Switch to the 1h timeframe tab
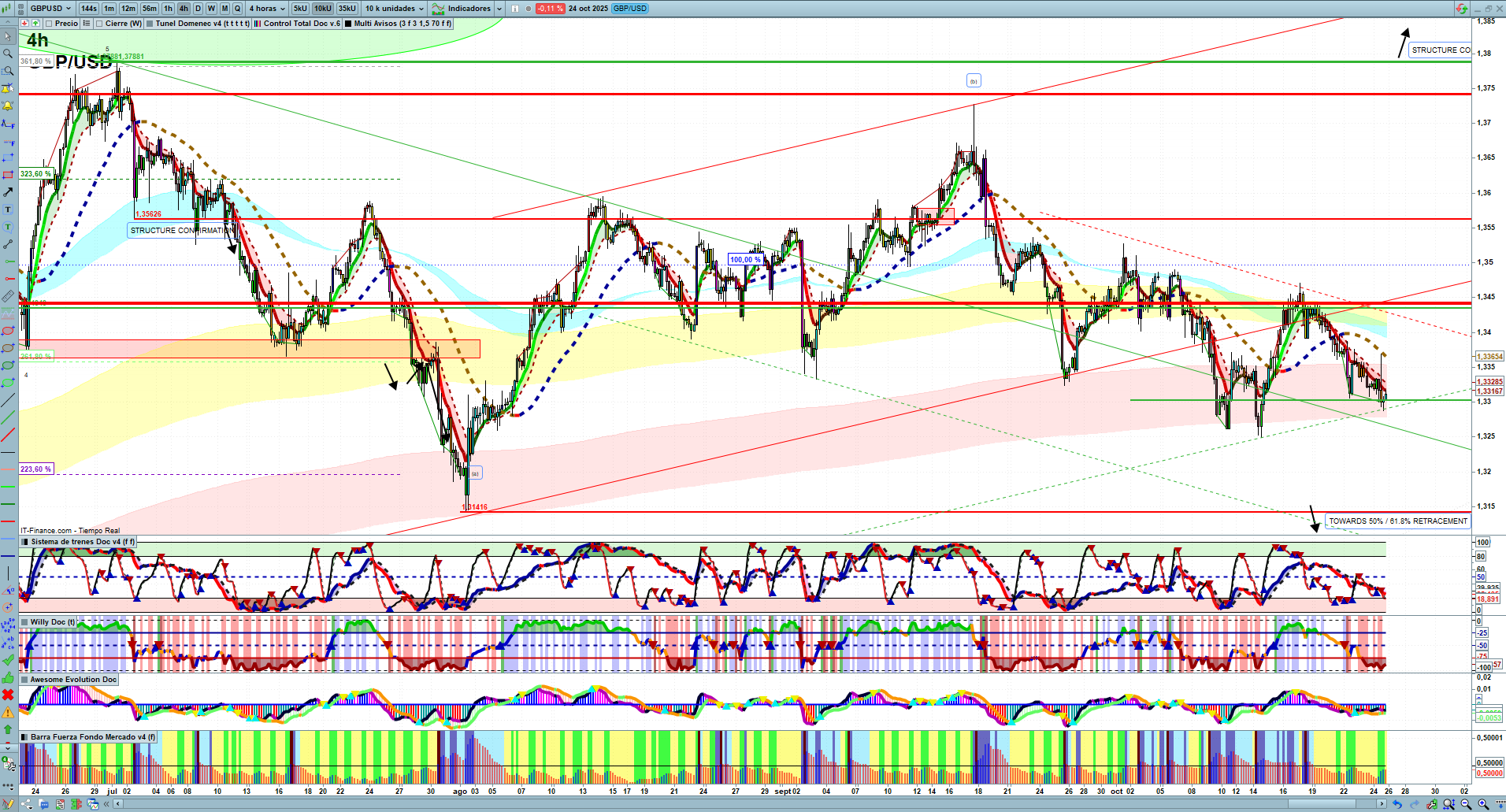Viewport: 1506px width, 812px height. tap(168, 9)
